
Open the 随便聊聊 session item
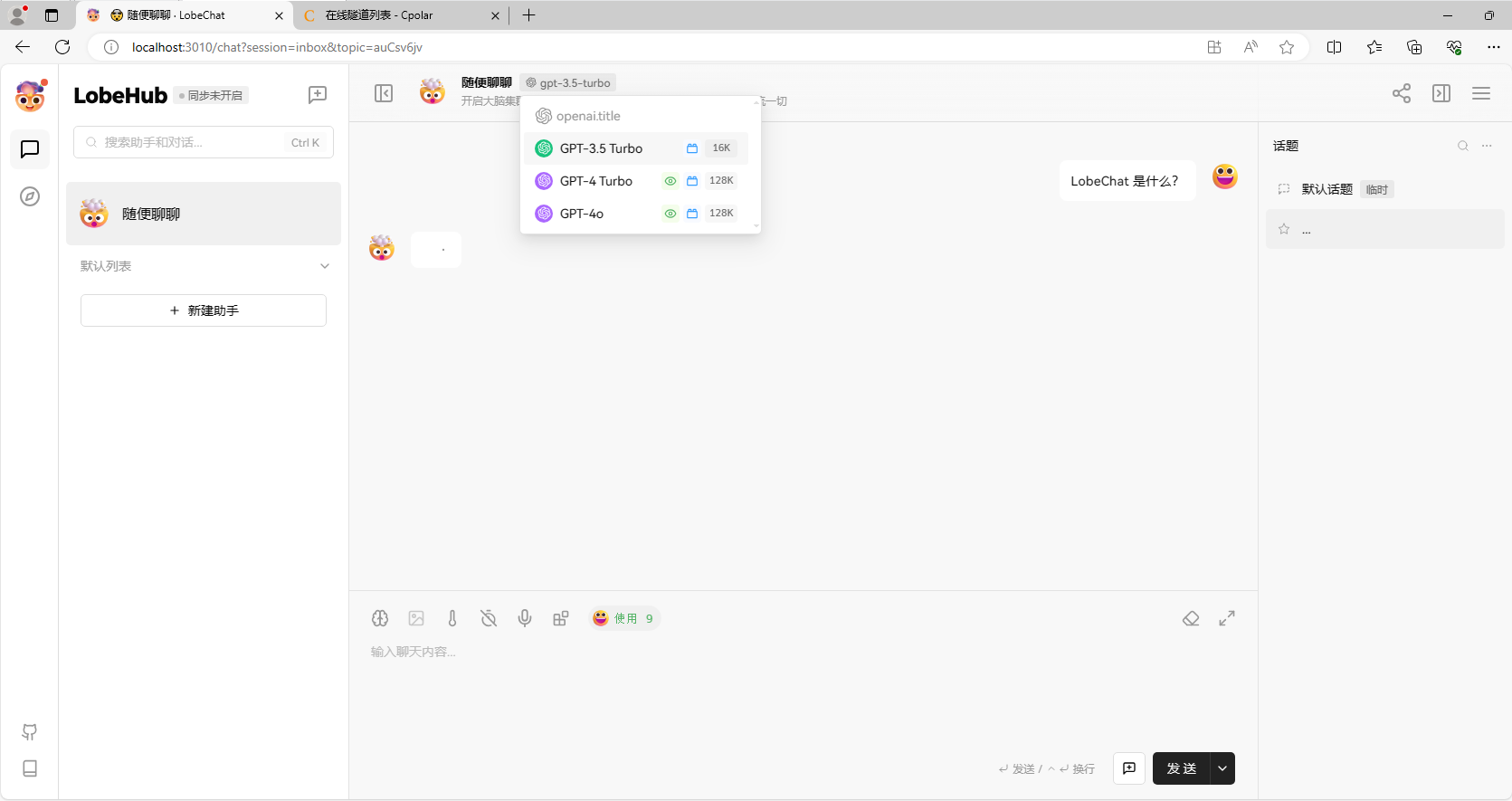pyautogui.click(x=204, y=214)
